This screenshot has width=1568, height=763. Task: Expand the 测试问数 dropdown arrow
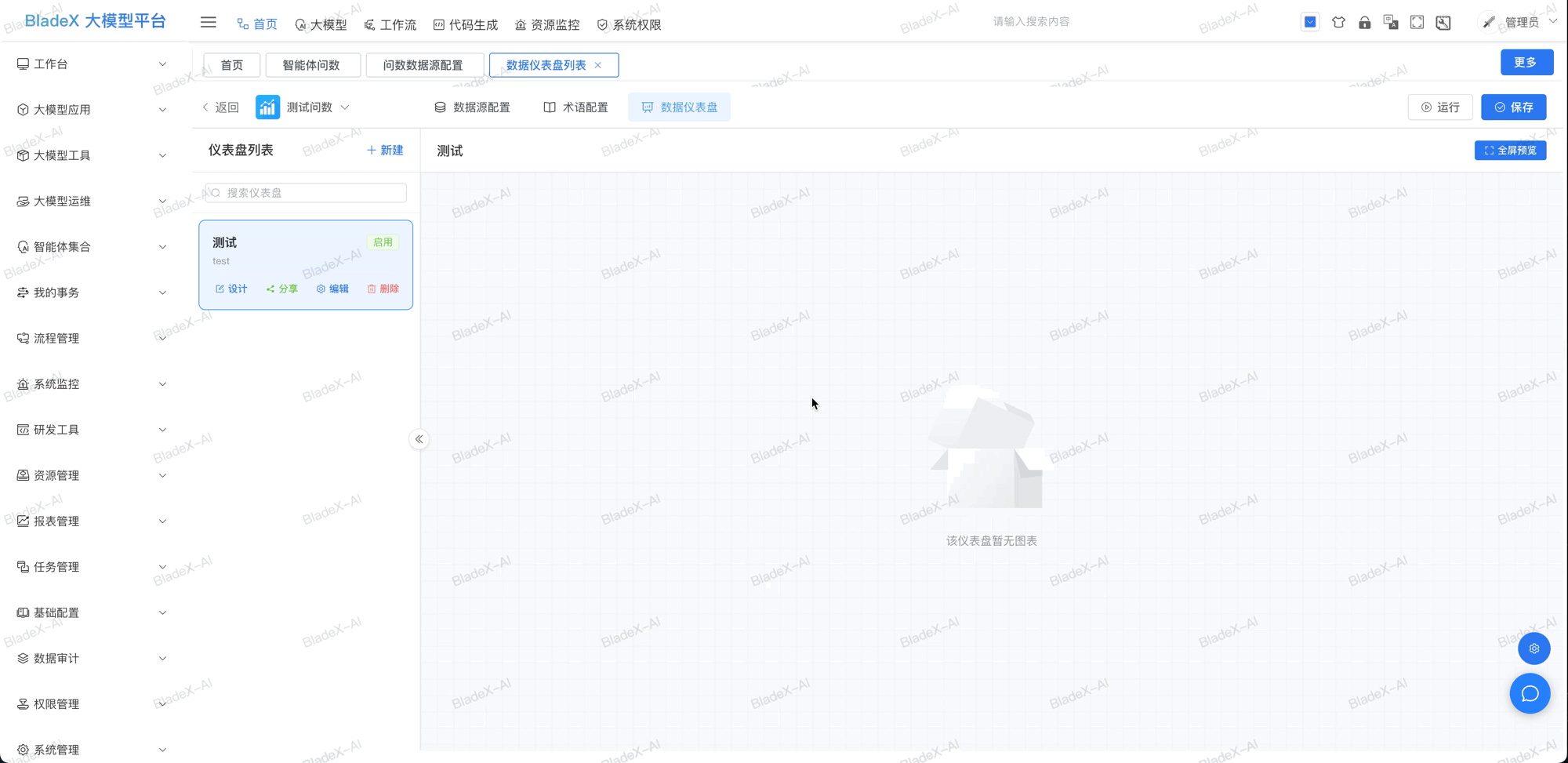pos(345,107)
